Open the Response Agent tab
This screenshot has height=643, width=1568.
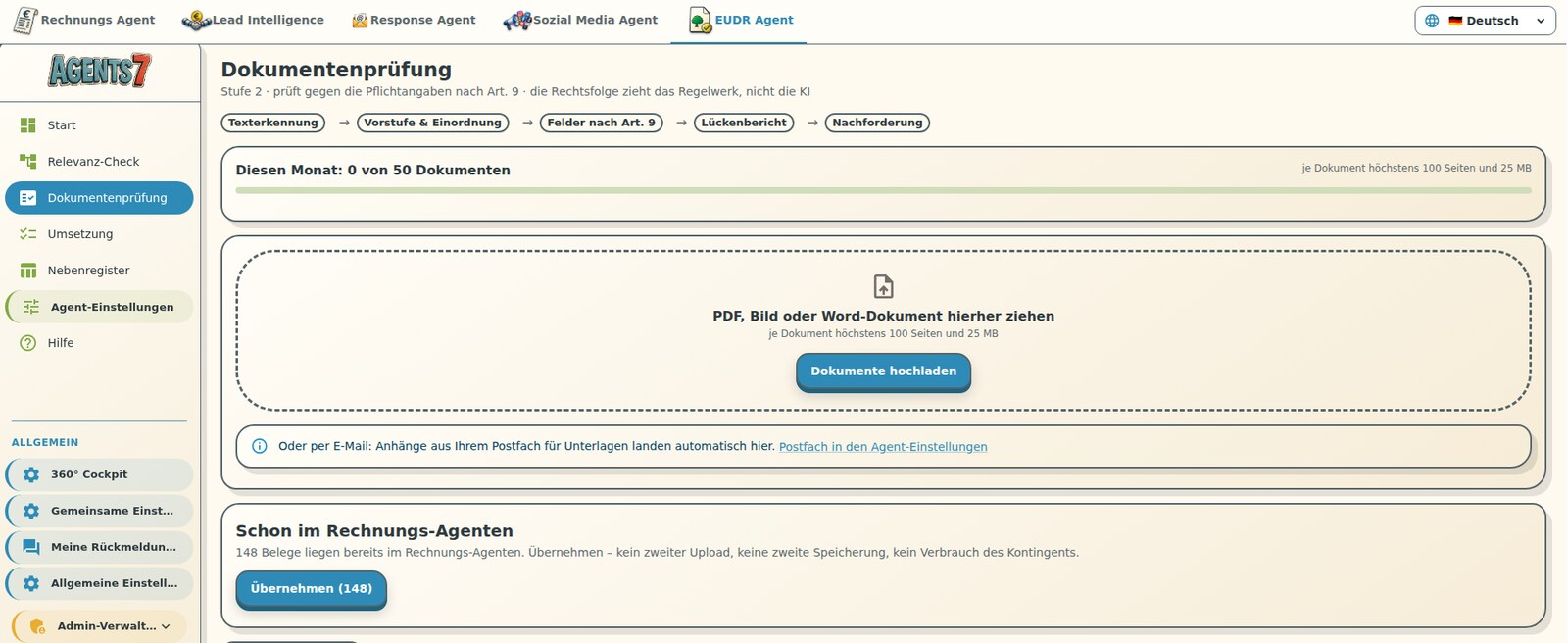tap(414, 21)
